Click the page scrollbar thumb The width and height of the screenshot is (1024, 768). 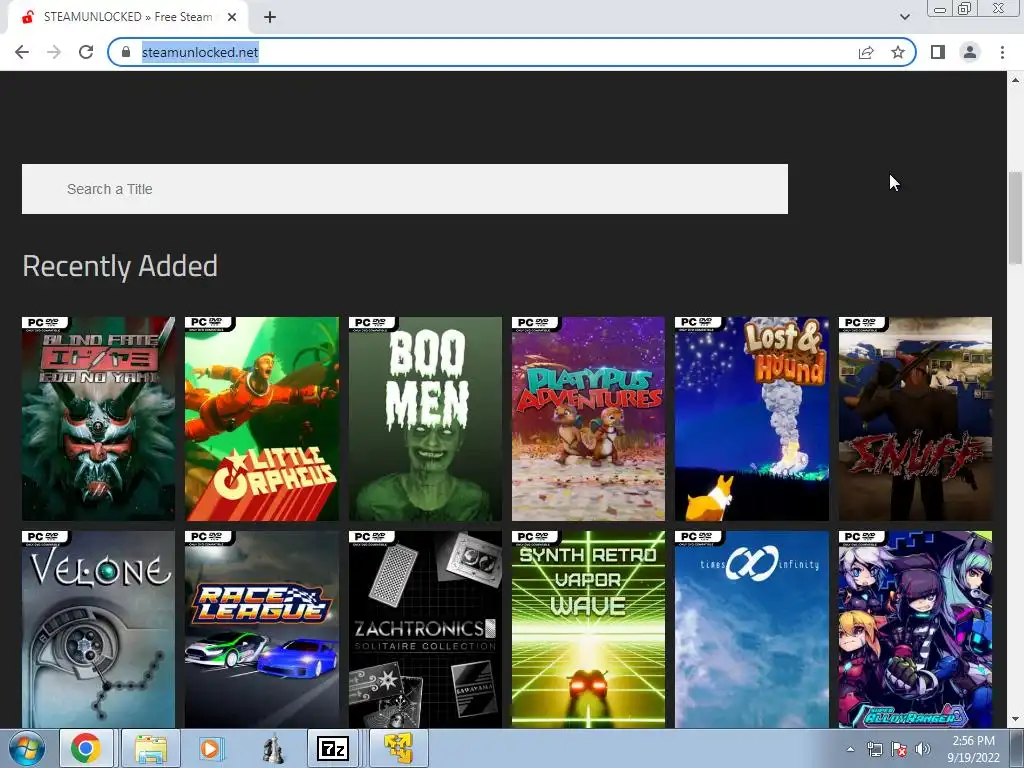[1015, 217]
